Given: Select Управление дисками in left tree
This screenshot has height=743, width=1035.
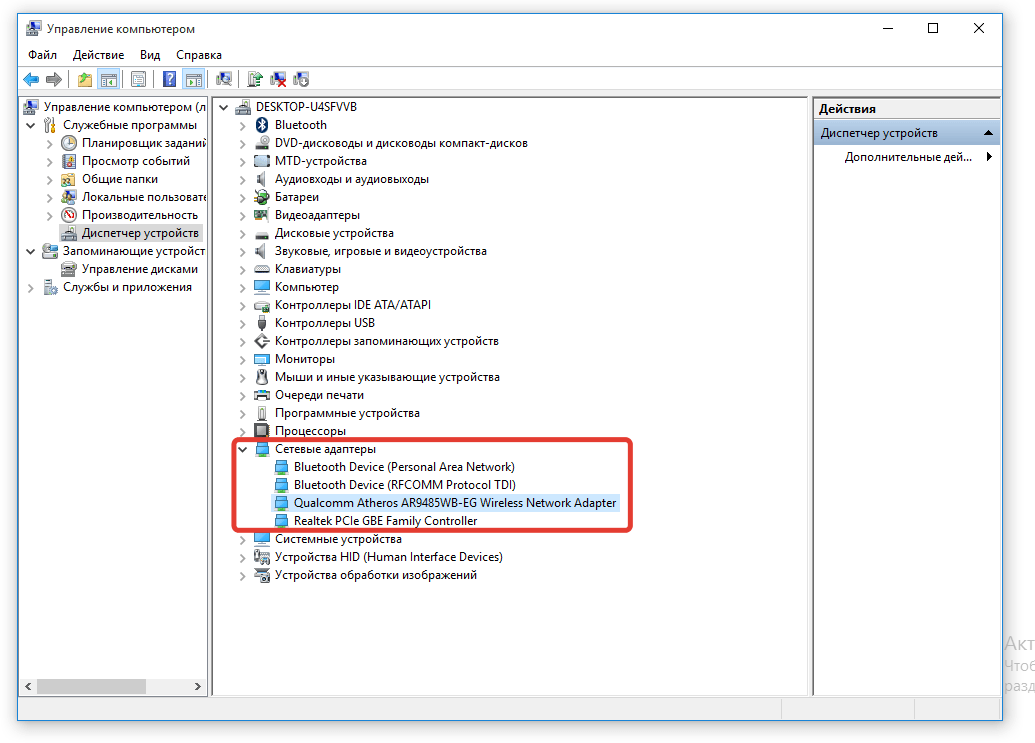Looking at the screenshot, I should coord(139,269).
